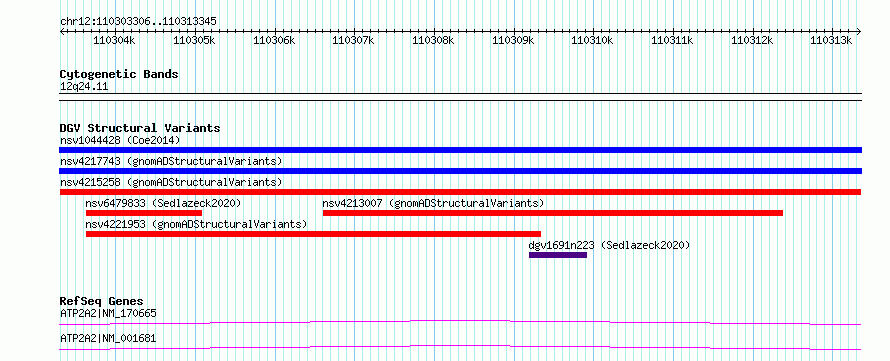The height and width of the screenshot is (361, 890).
Task: Open the nsv4215258 (gnomADStructuralVariants) label
Action: click(171, 182)
